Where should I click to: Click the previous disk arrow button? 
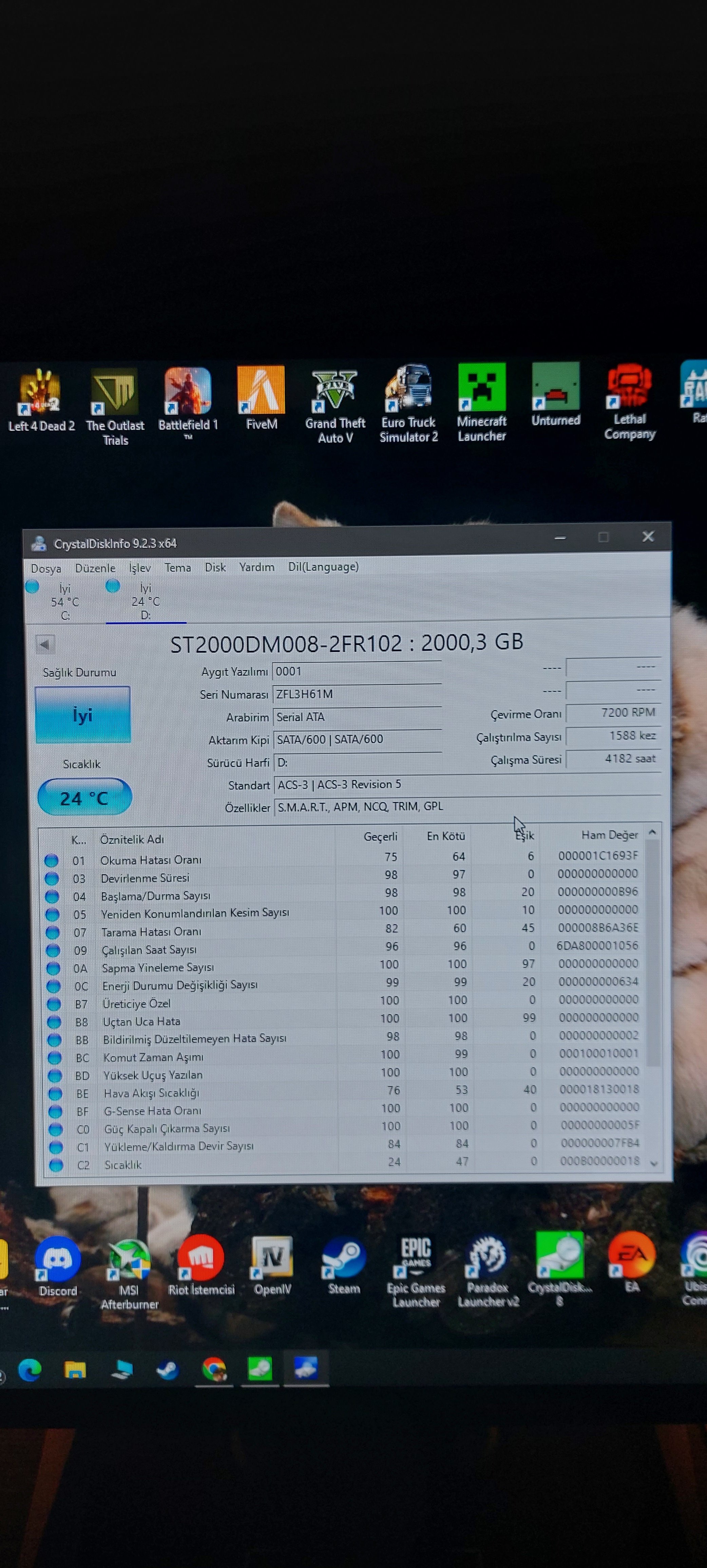[x=44, y=644]
